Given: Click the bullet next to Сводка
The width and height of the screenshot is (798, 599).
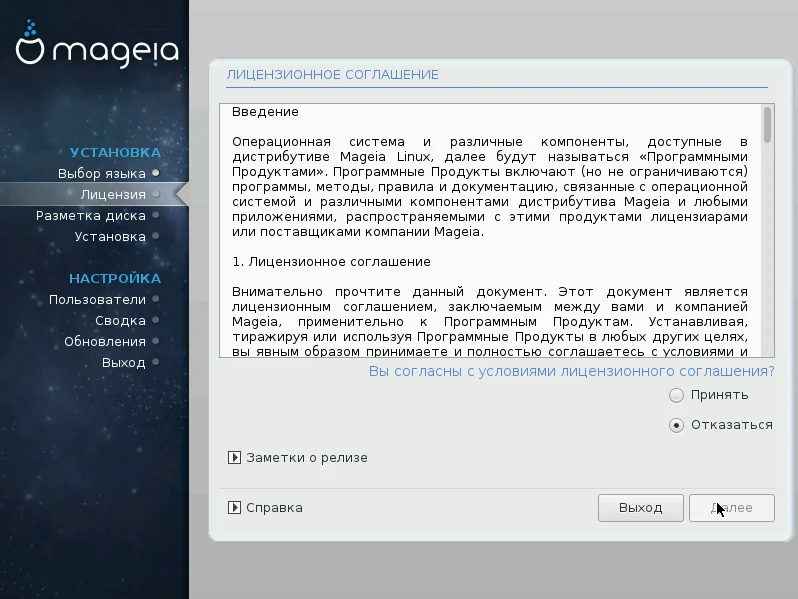Looking at the screenshot, I should tap(156, 320).
